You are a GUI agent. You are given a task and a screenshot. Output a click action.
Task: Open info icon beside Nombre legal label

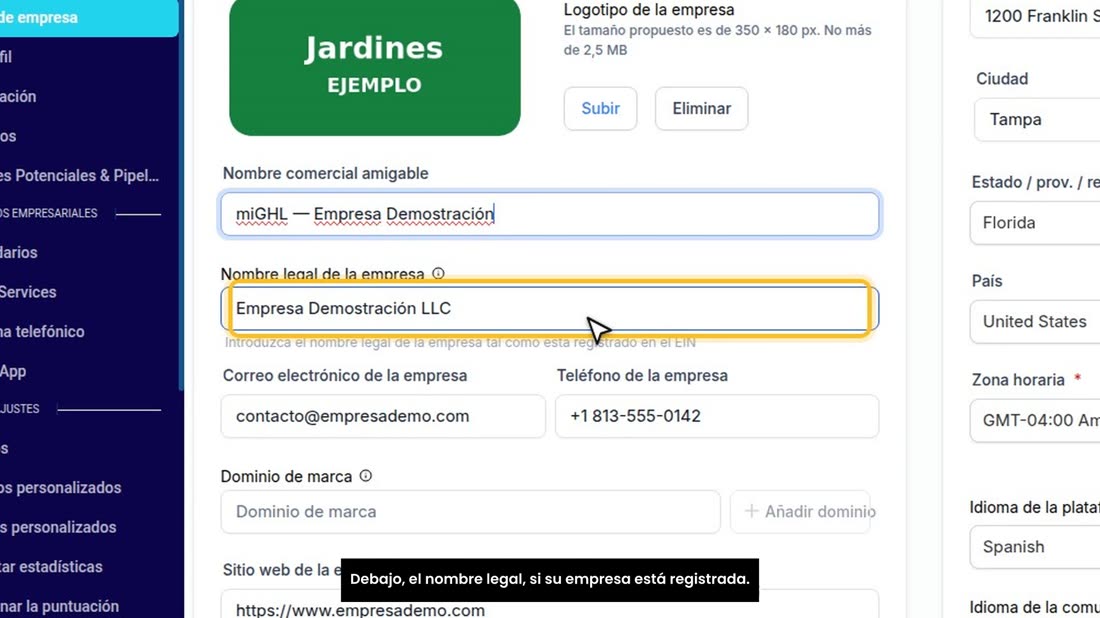point(438,274)
